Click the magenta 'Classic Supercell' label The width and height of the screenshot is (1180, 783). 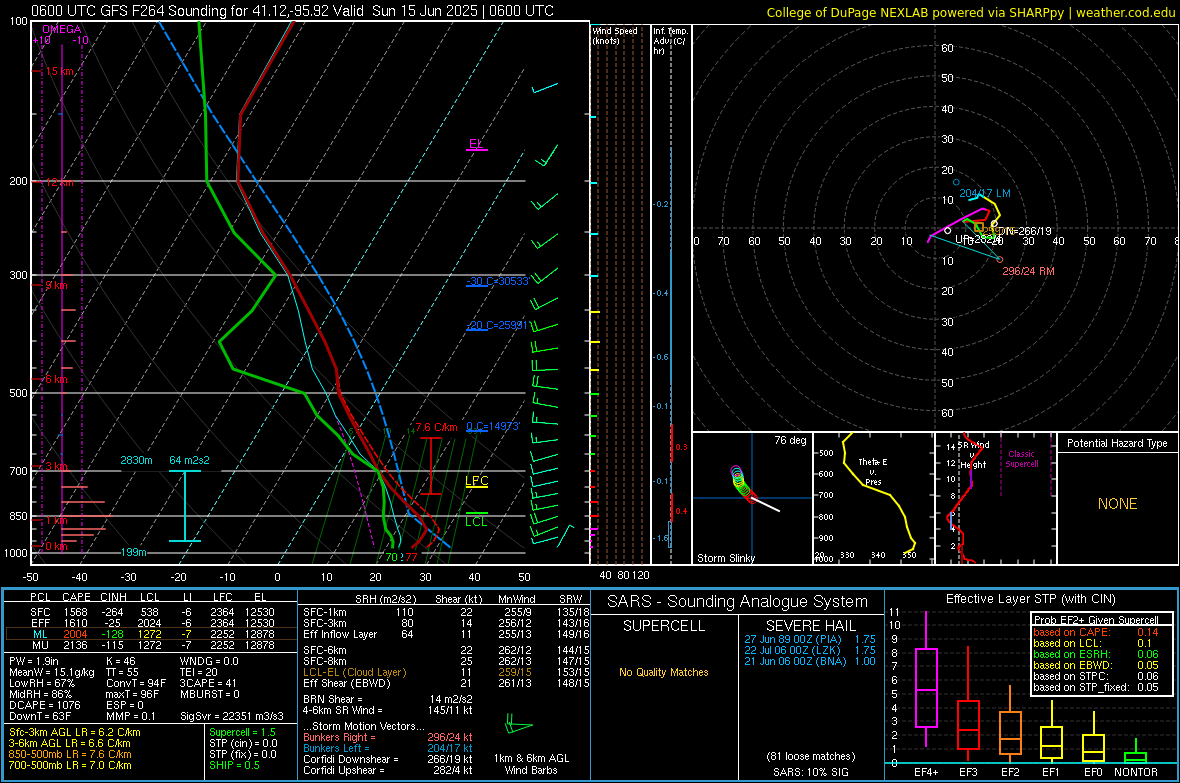click(1021, 459)
